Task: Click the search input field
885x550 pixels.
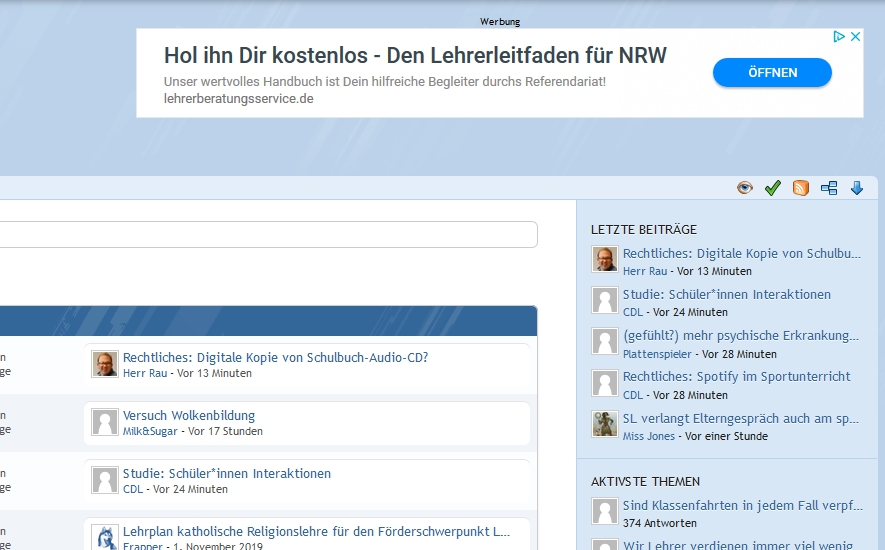Action: pos(268,235)
